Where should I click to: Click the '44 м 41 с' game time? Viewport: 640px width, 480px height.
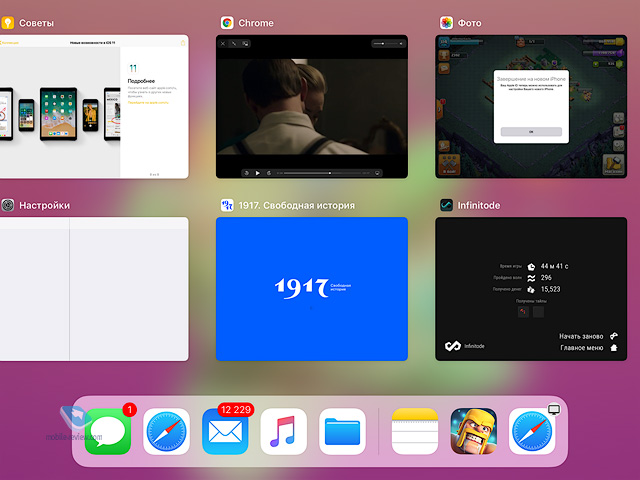coord(554,266)
